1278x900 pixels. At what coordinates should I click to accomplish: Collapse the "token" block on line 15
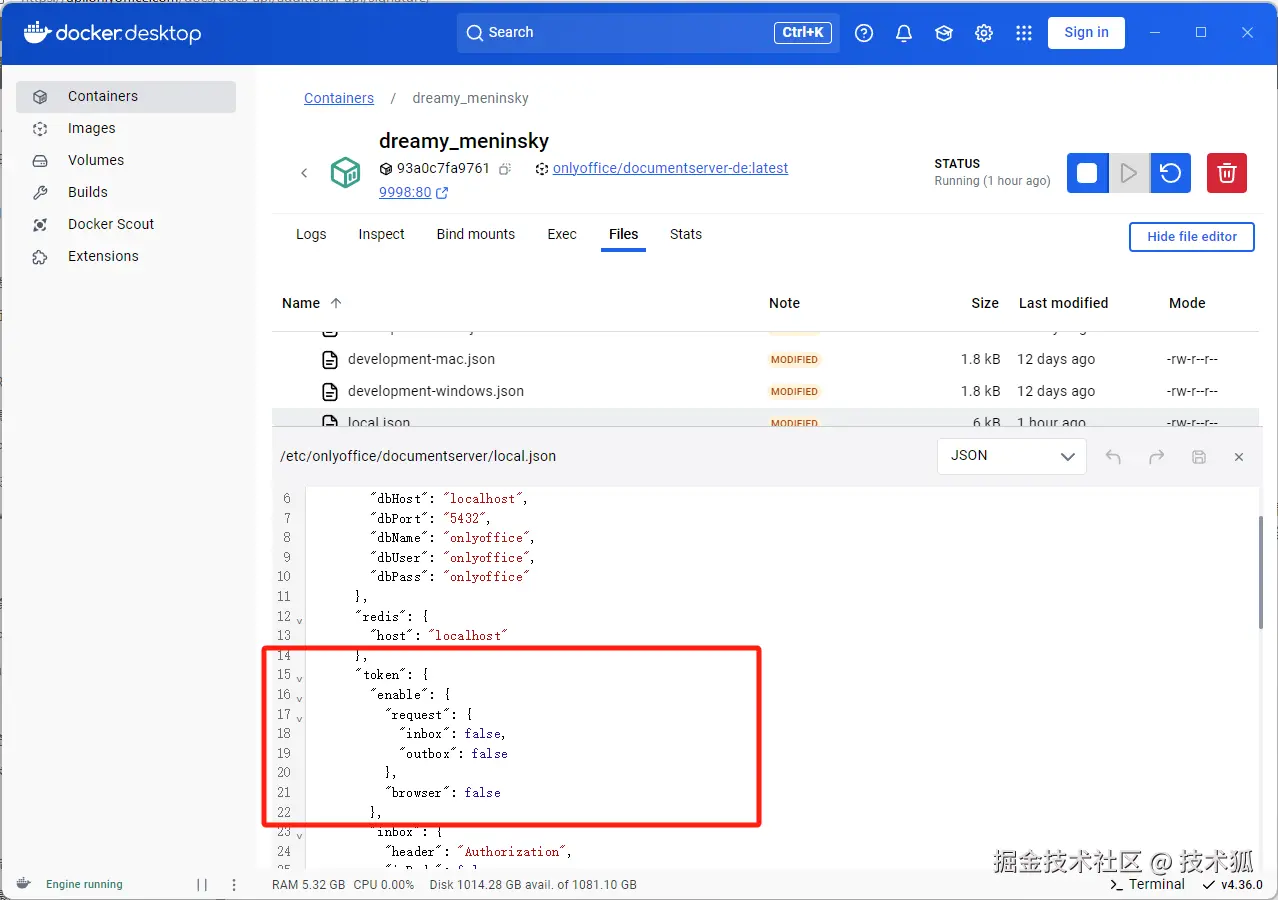[299, 678]
